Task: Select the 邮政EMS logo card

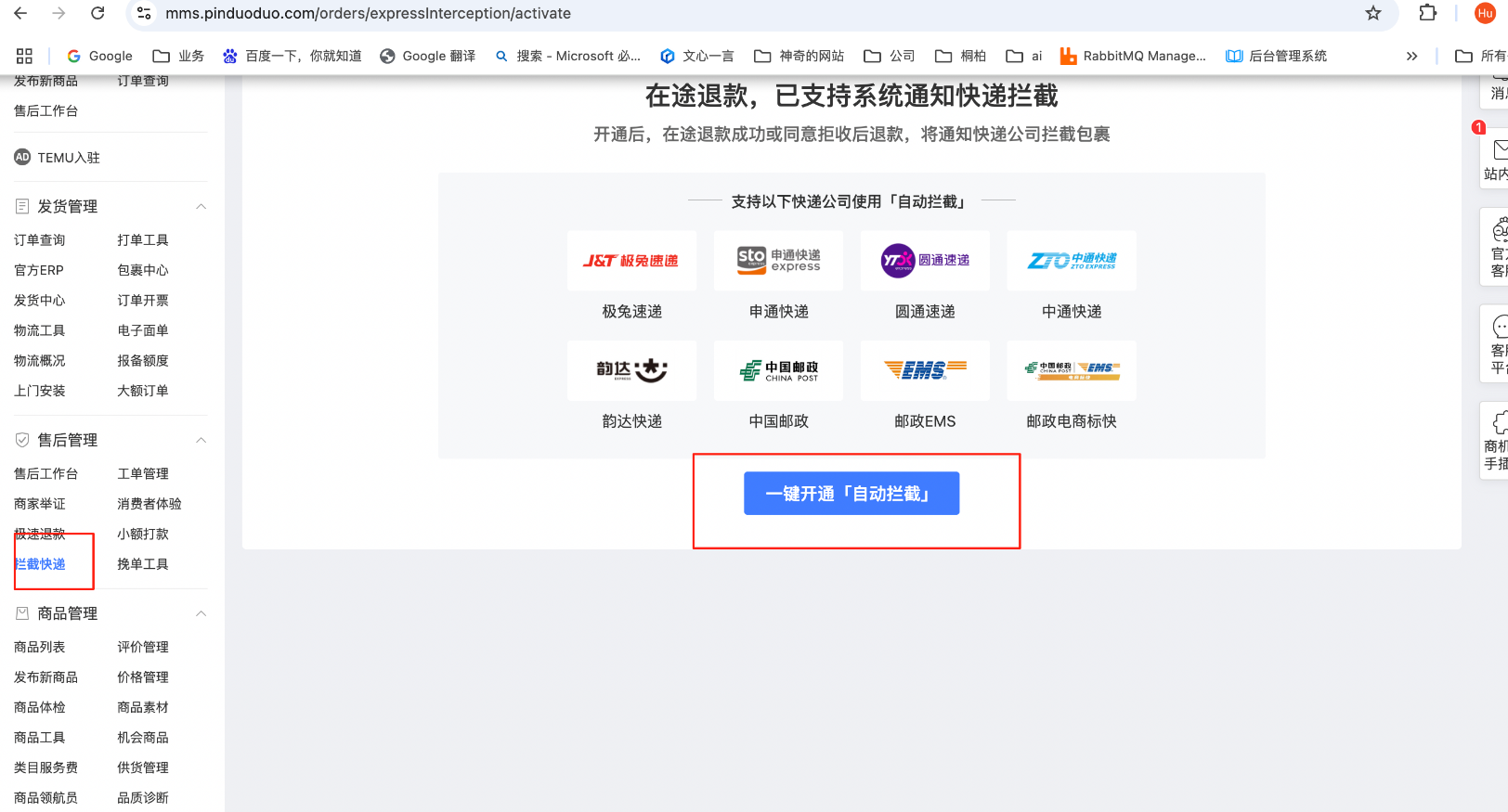Action: click(x=925, y=370)
